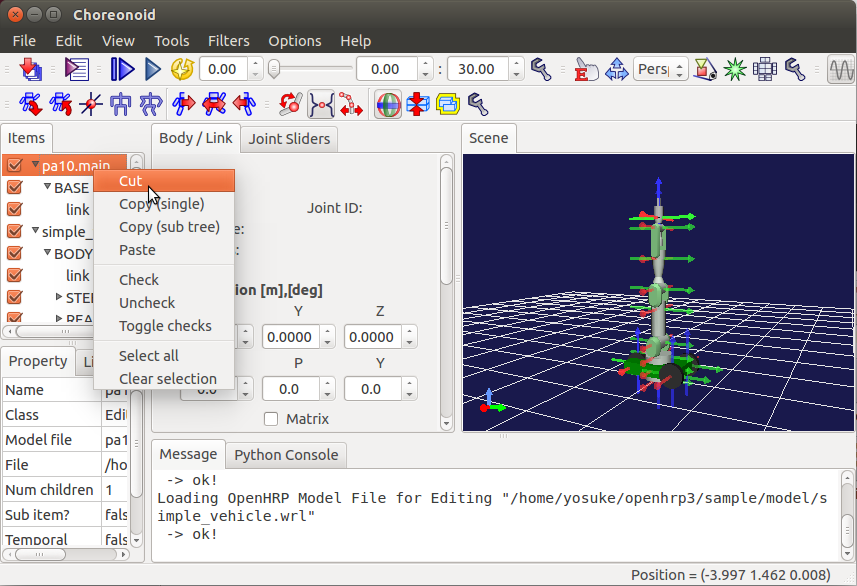Select forward kinematics joint rotation icon
The height and width of the screenshot is (586, 857).
291,104
